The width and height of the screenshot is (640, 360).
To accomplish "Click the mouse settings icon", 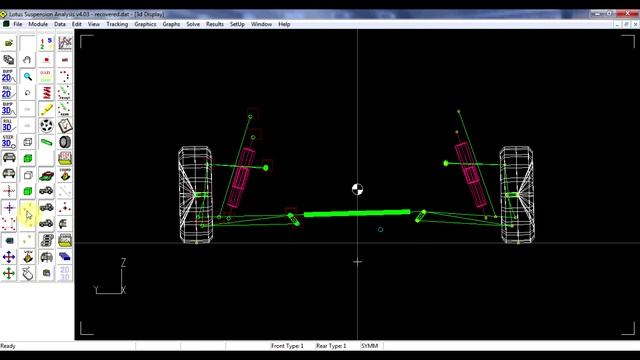I will click(27, 273).
